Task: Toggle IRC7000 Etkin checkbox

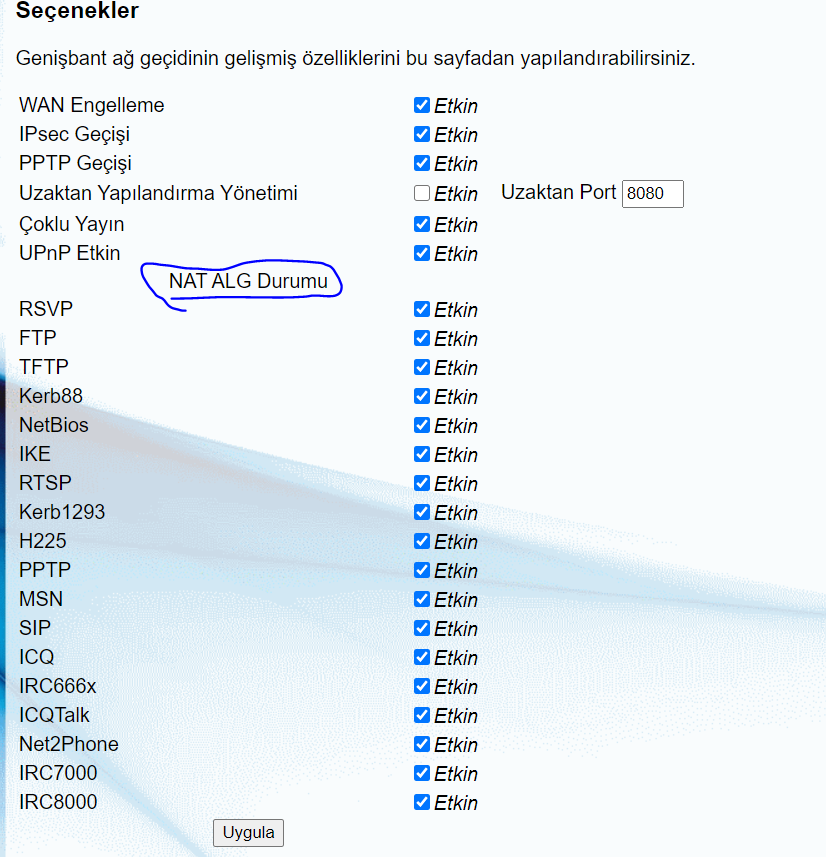Action: tap(421, 772)
